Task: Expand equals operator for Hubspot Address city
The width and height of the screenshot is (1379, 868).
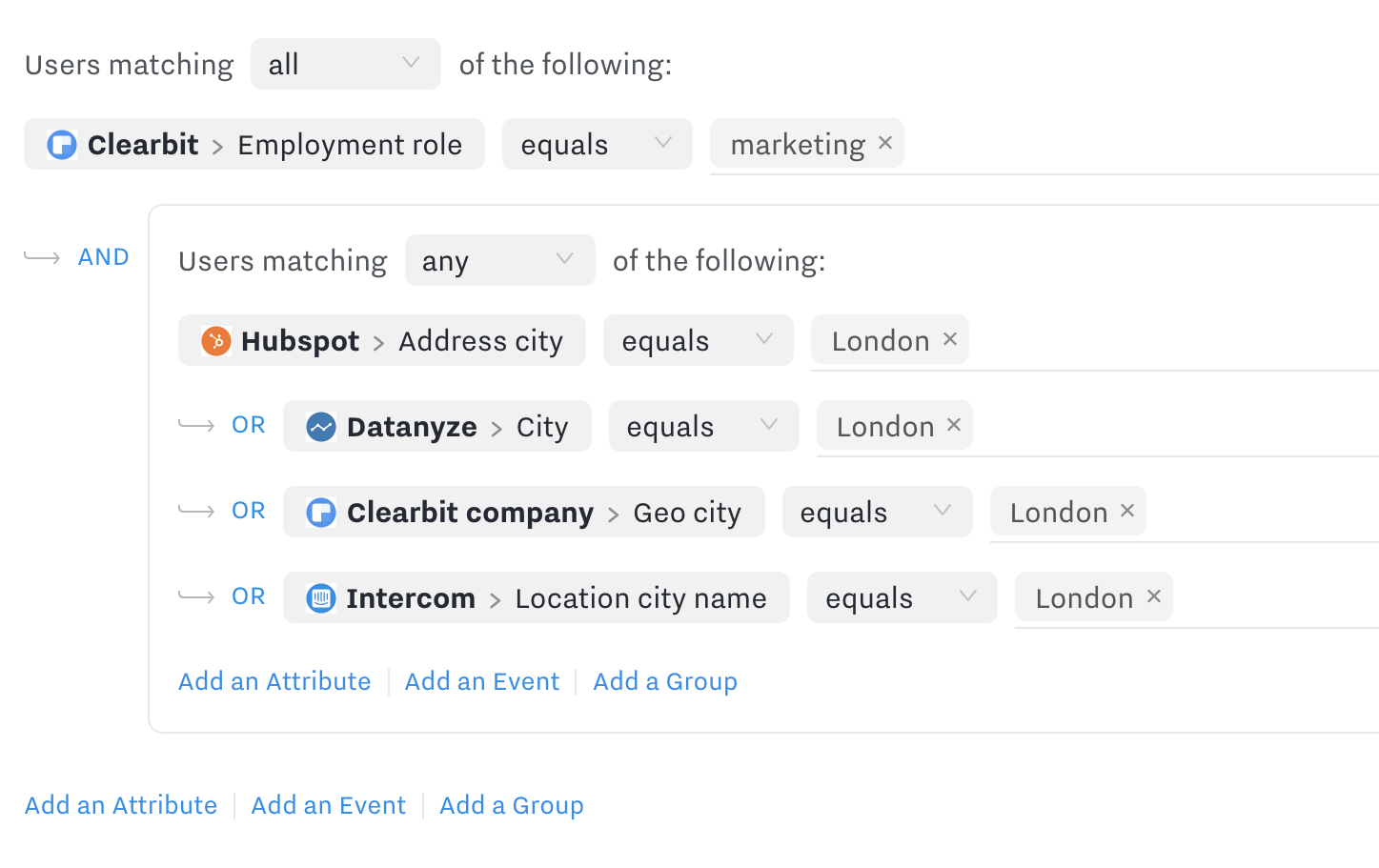Action: [x=698, y=340]
